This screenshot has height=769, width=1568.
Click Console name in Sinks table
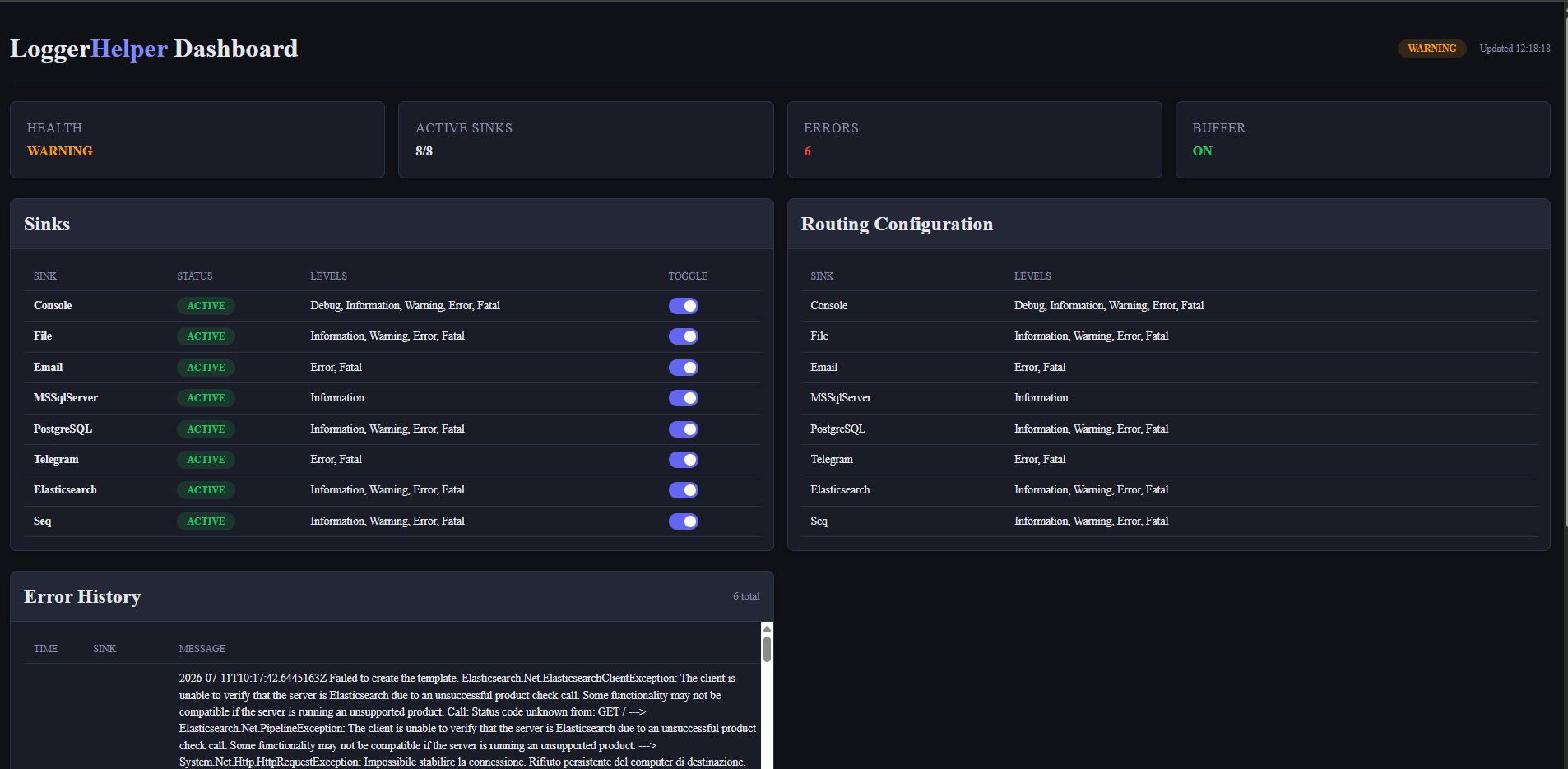point(53,306)
